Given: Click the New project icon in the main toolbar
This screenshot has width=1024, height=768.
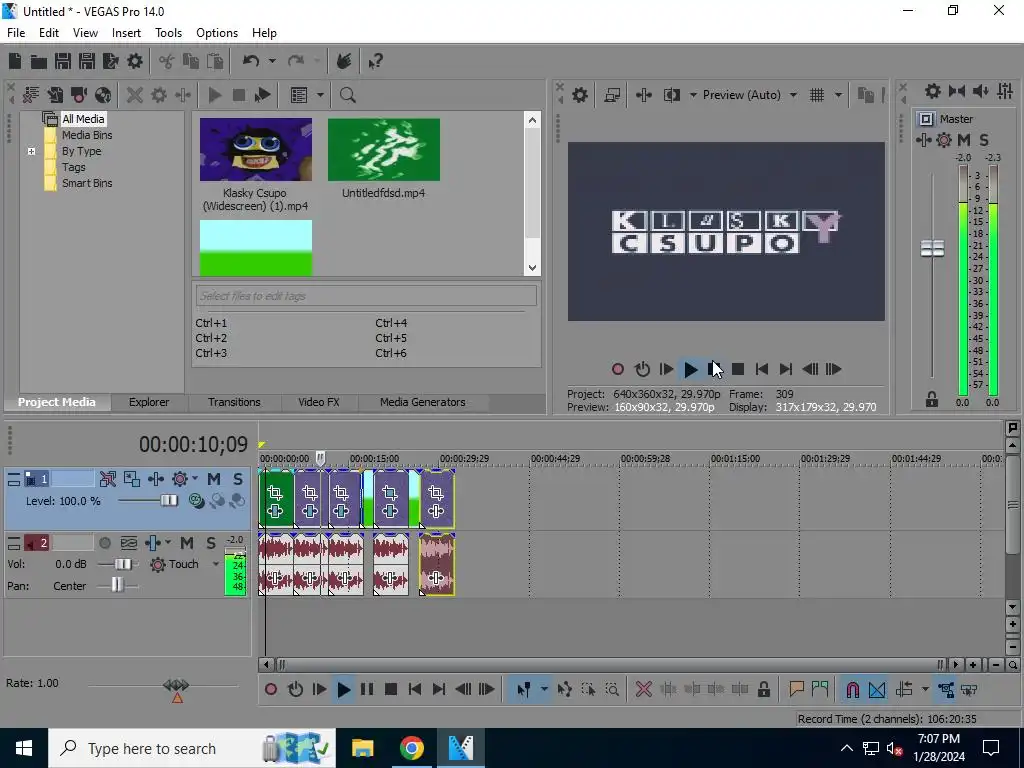Looking at the screenshot, I should pos(15,61).
